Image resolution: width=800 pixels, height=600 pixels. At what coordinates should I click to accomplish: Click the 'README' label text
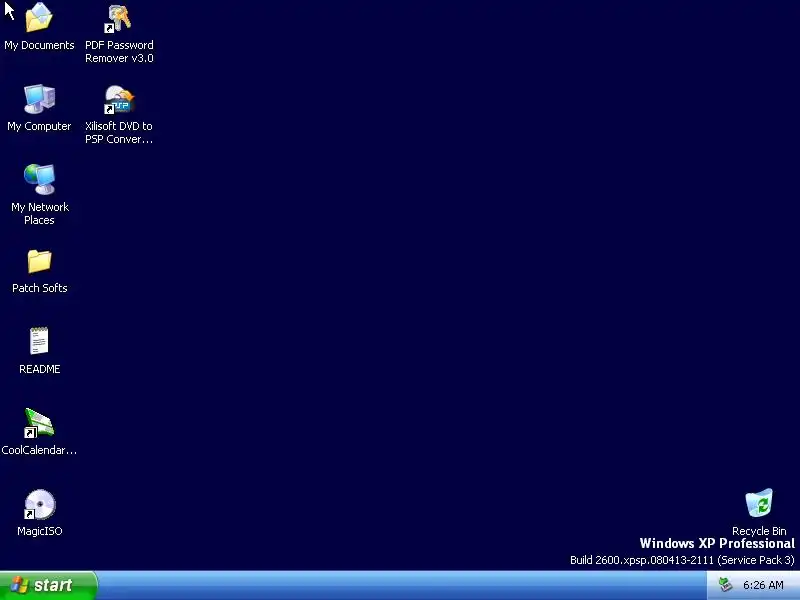click(x=39, y=369)
